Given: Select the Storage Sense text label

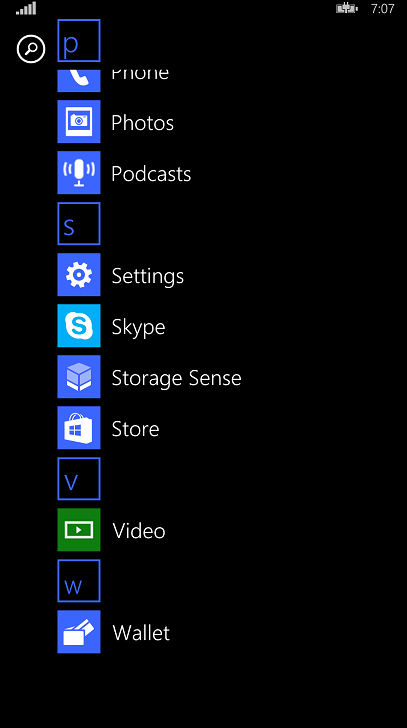Looking at the screenshot, I should [x=176, y=378].
